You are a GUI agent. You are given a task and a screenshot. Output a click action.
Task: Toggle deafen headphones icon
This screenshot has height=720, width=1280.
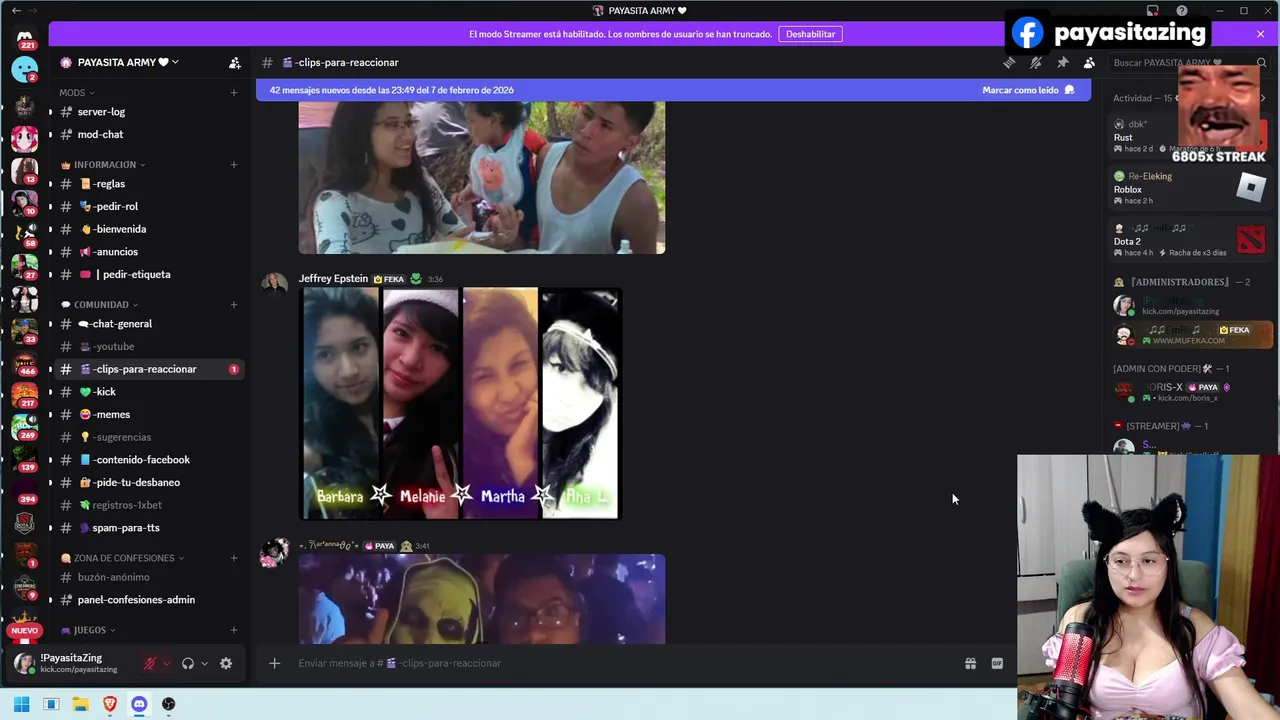tap(188, 663)
